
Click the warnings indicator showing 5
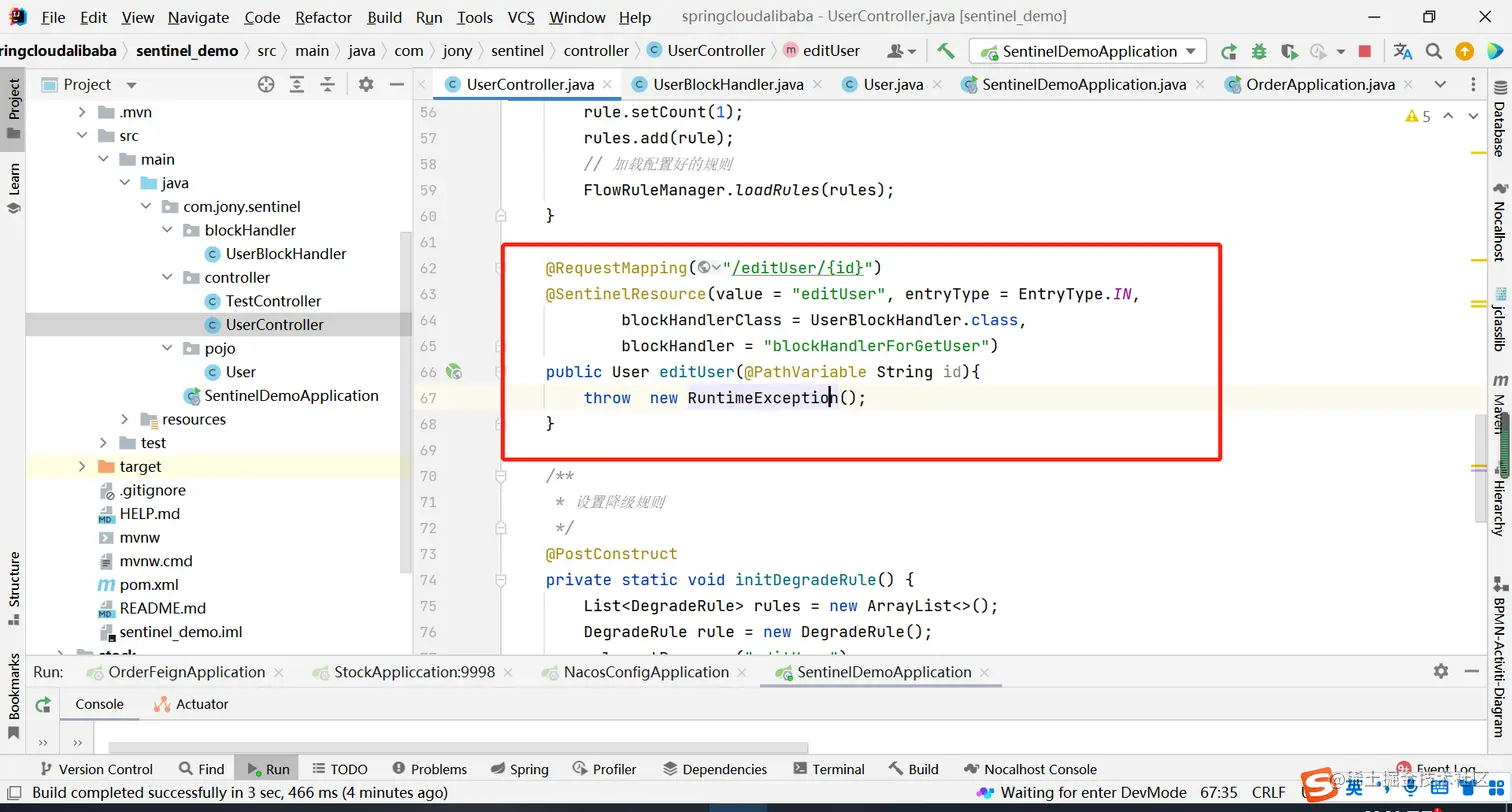[1418, 117]
